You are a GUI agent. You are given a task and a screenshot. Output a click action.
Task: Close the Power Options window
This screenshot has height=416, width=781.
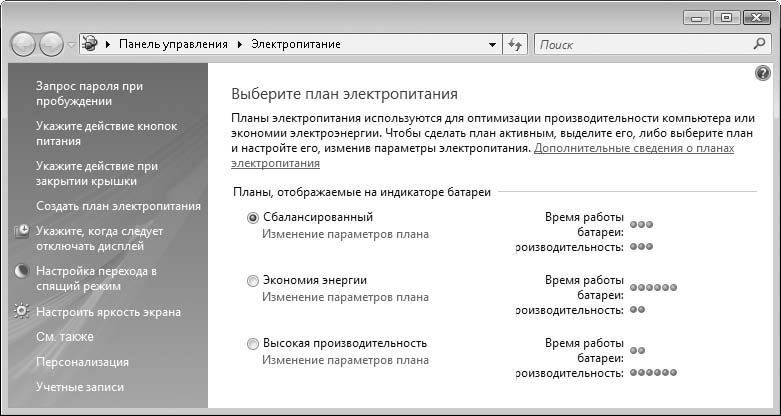(x=757, y=18)
